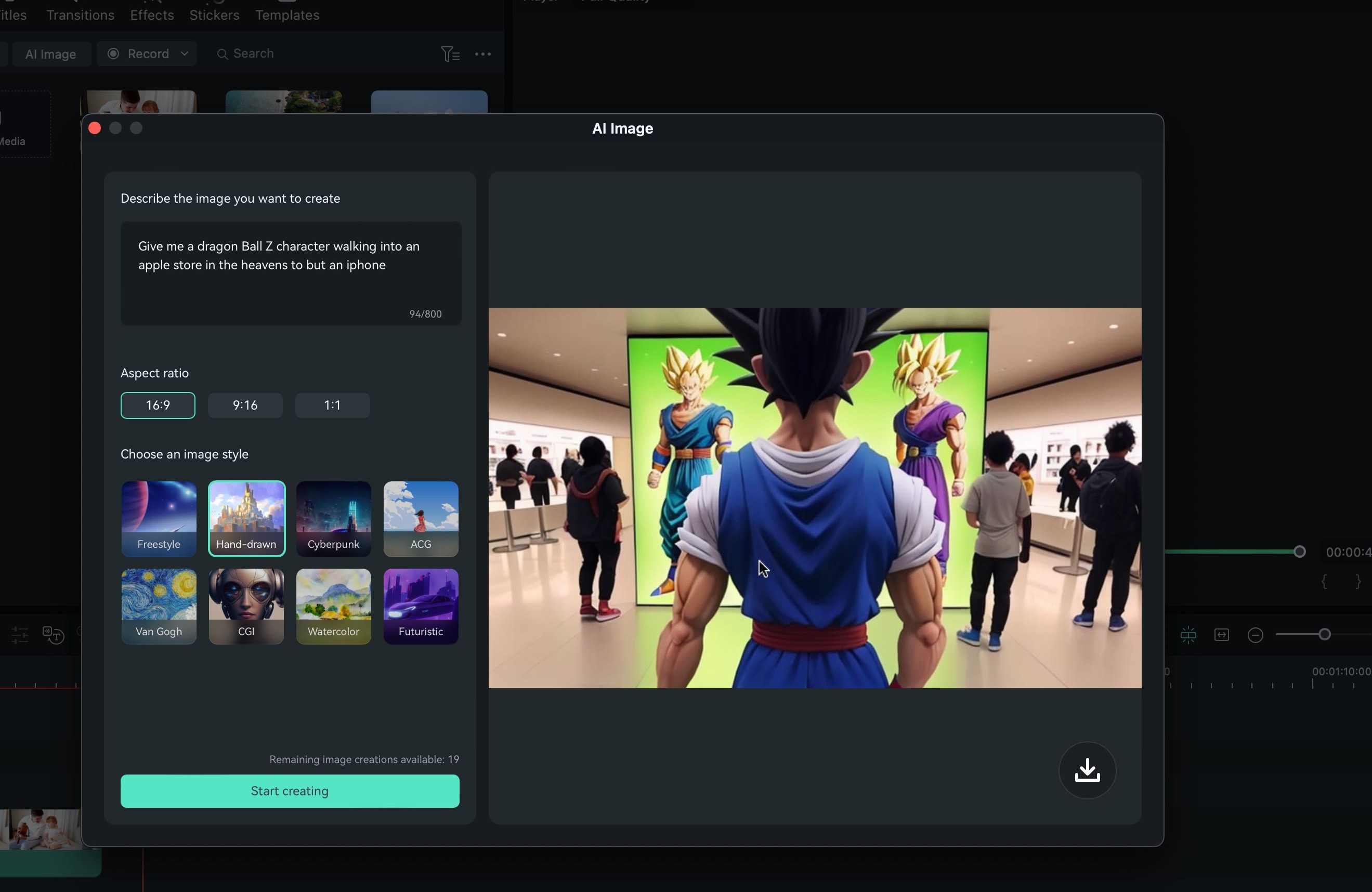
Task: Select the 1:1 aspect ratio
Action: point(332,405)
